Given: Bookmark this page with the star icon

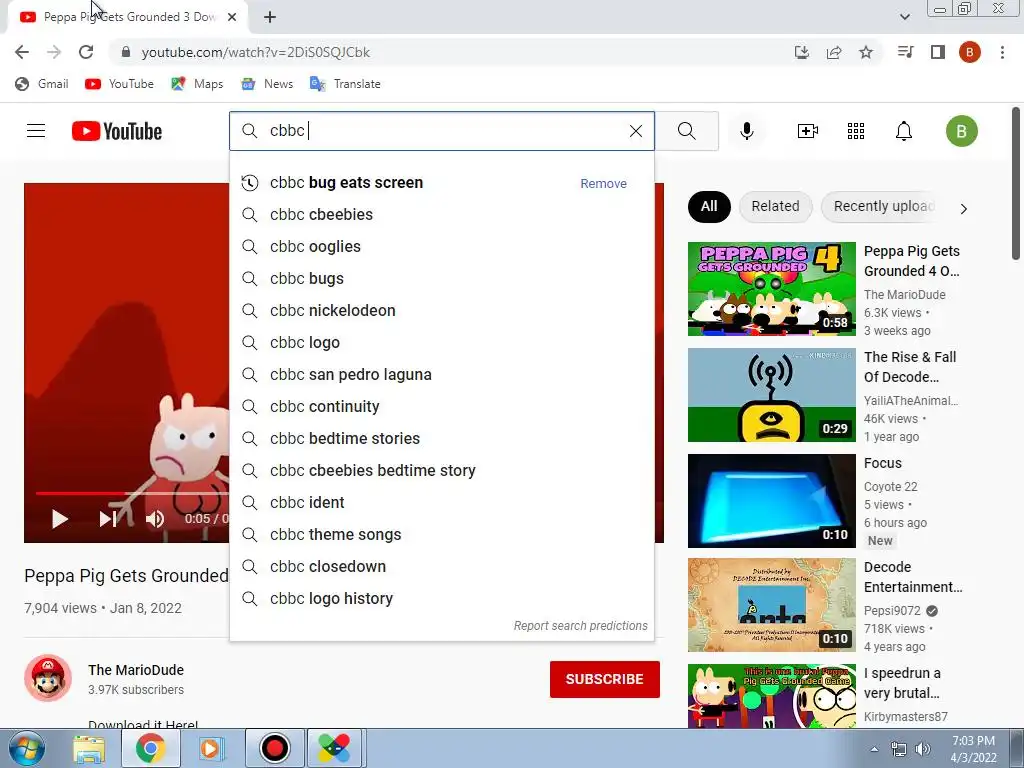Looking at the screenshot, I should point(865,52).
